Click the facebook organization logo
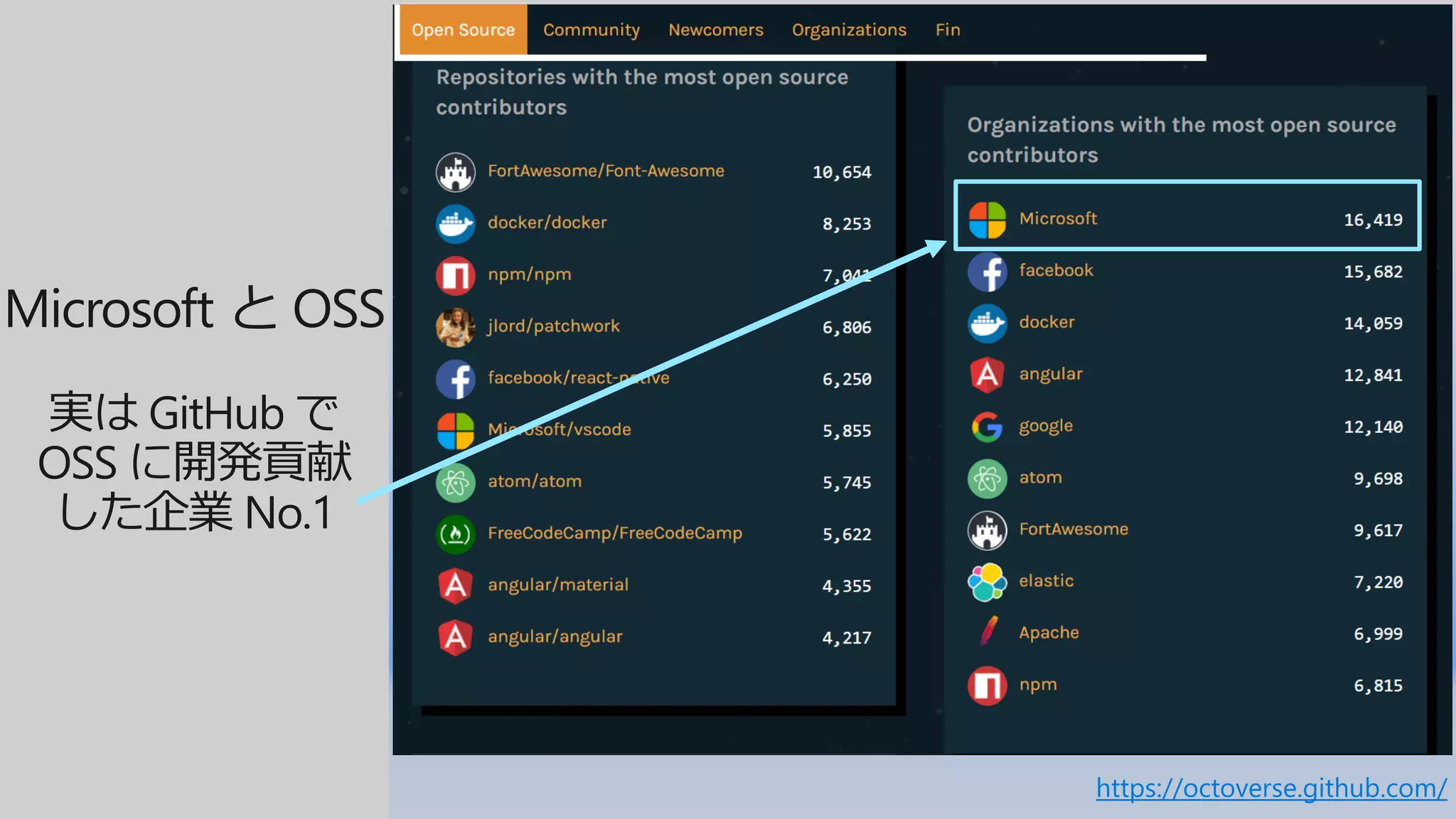 pos(987,272)
